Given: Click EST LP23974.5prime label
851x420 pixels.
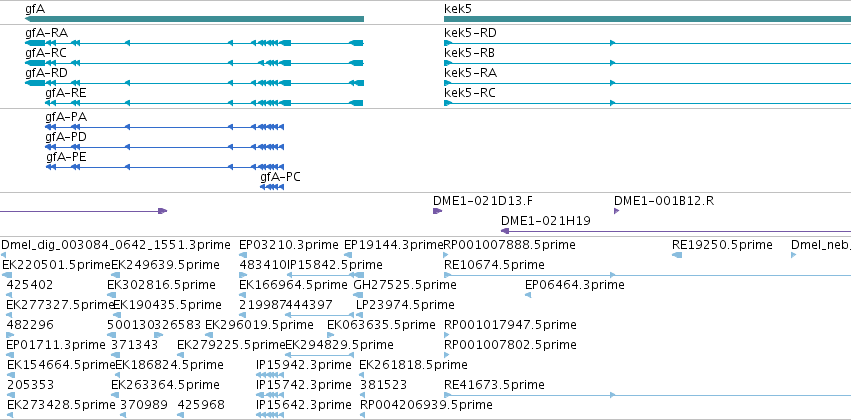Looking at the screenshot, I should [x=405, y=304].
